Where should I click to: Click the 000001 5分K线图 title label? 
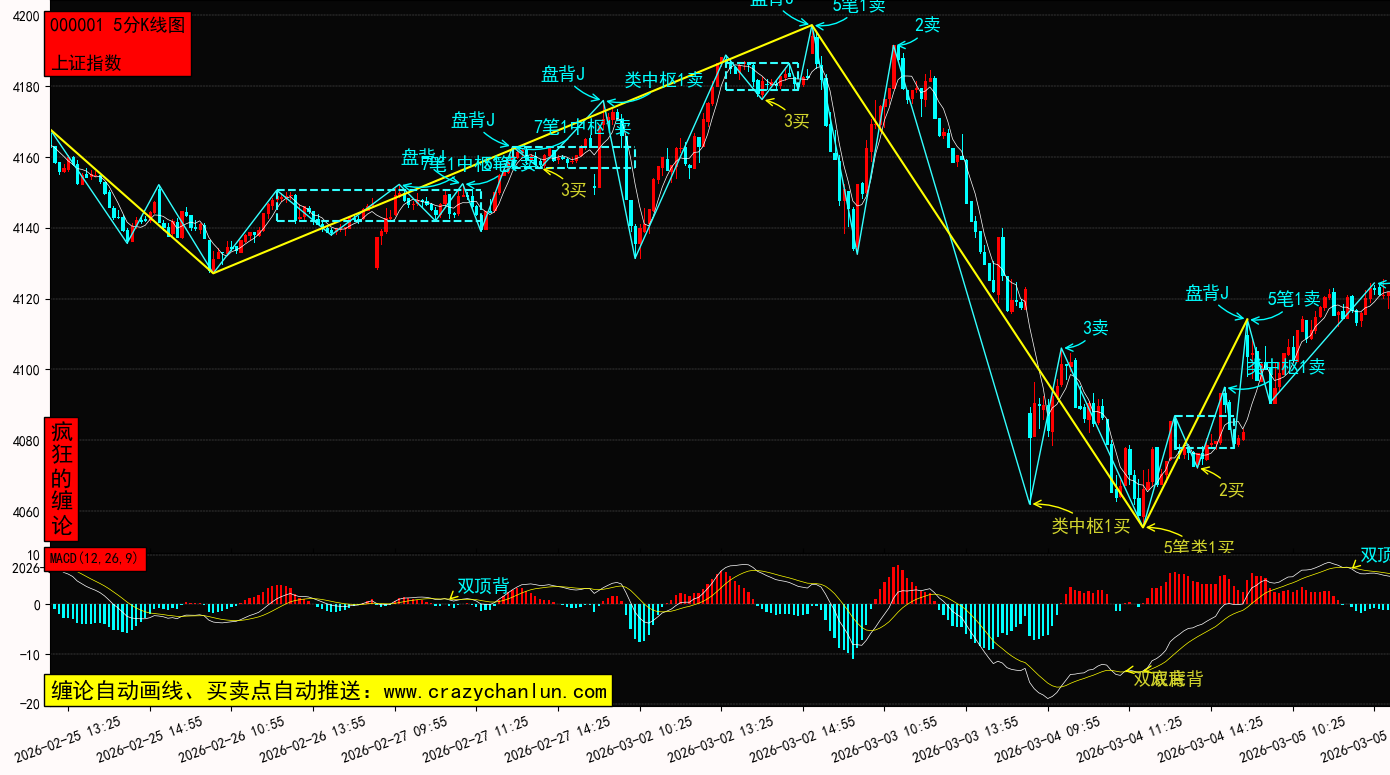[117, 26]
